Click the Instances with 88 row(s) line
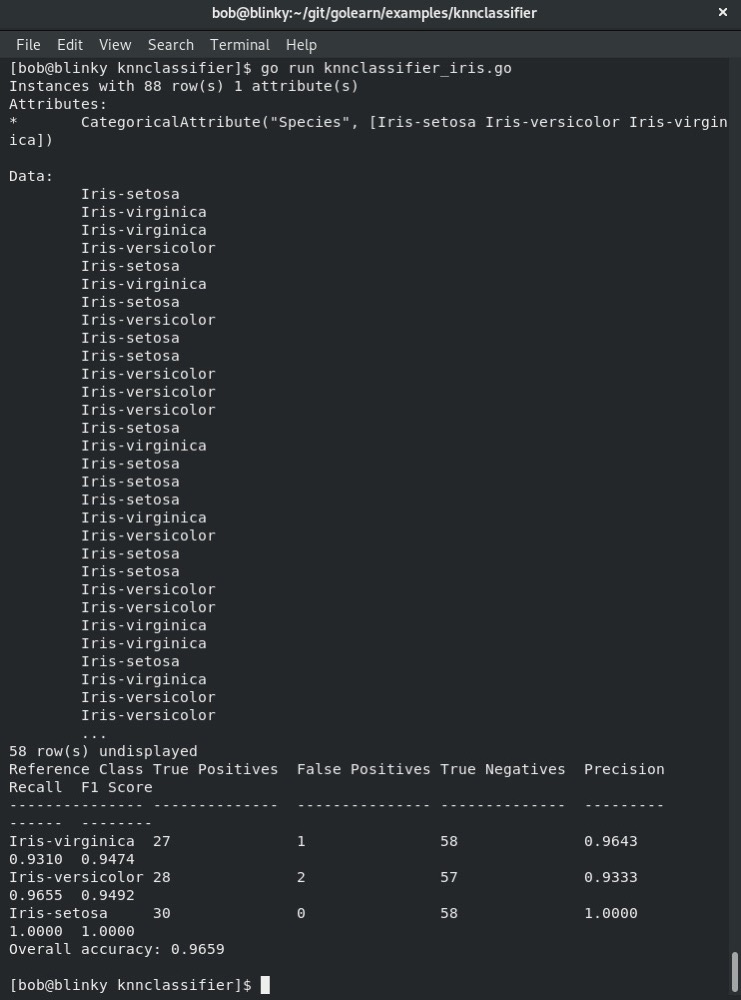The image size is (741, 1000). [184, 86]
